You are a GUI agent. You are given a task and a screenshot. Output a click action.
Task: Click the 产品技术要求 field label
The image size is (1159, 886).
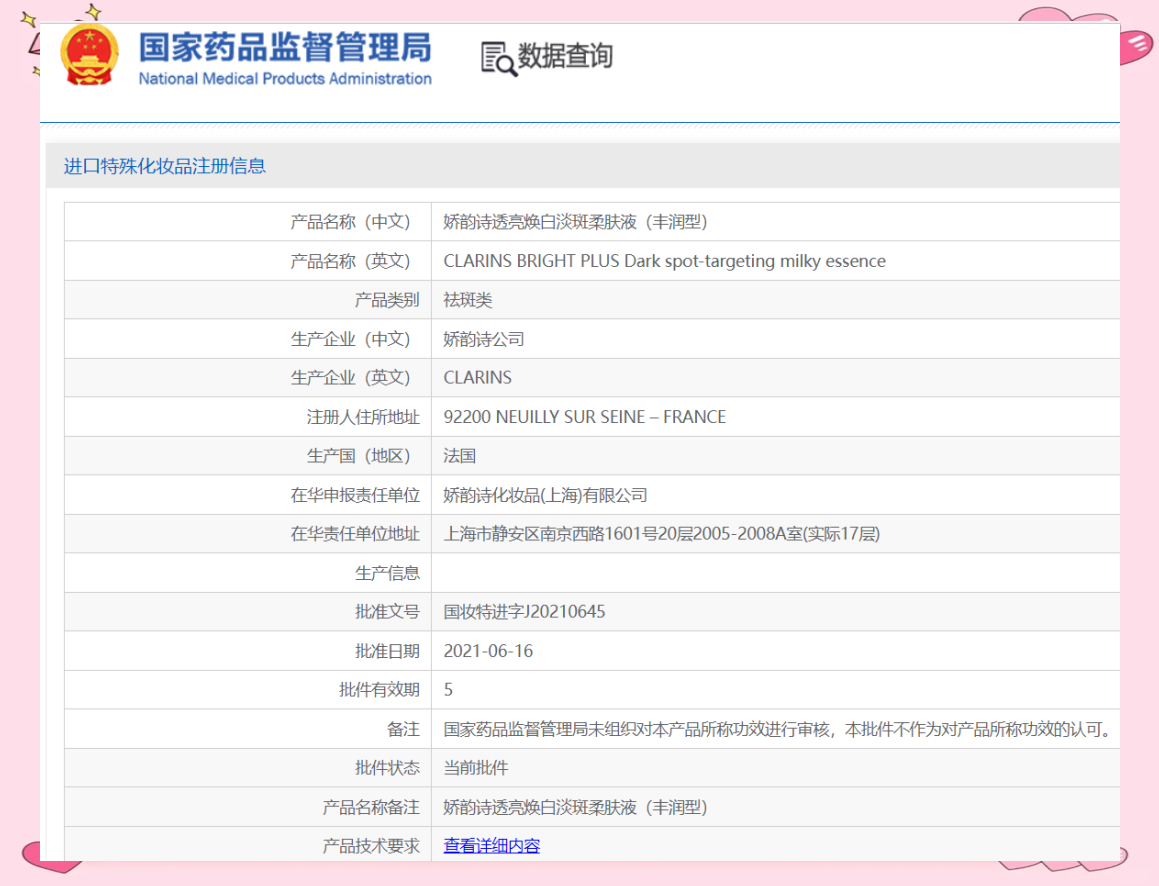click(x=371, y=845)
